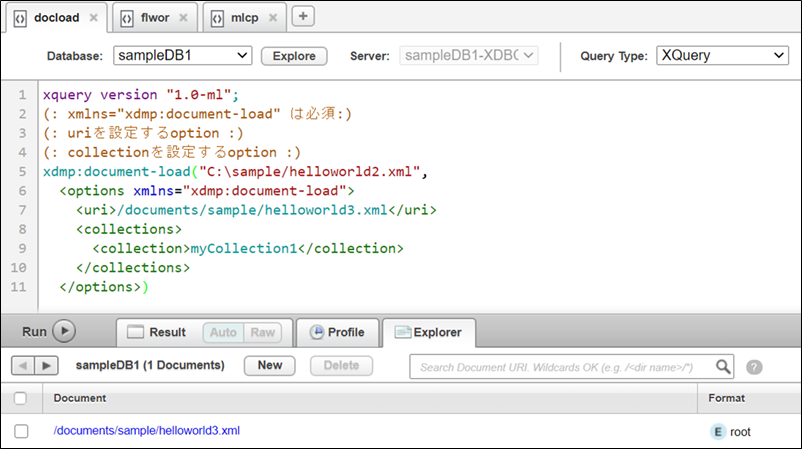Click the Explore button
The width and height of the screenshot is (802, 449).
(x=294, y=56)
